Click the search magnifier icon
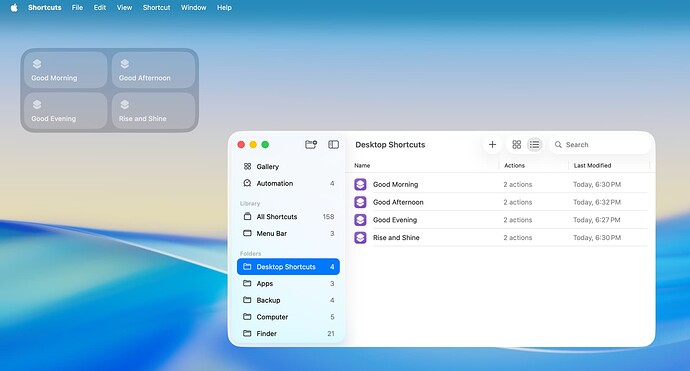Image resolution: width=690 pixels, height=371 pixels. [558, 144]
